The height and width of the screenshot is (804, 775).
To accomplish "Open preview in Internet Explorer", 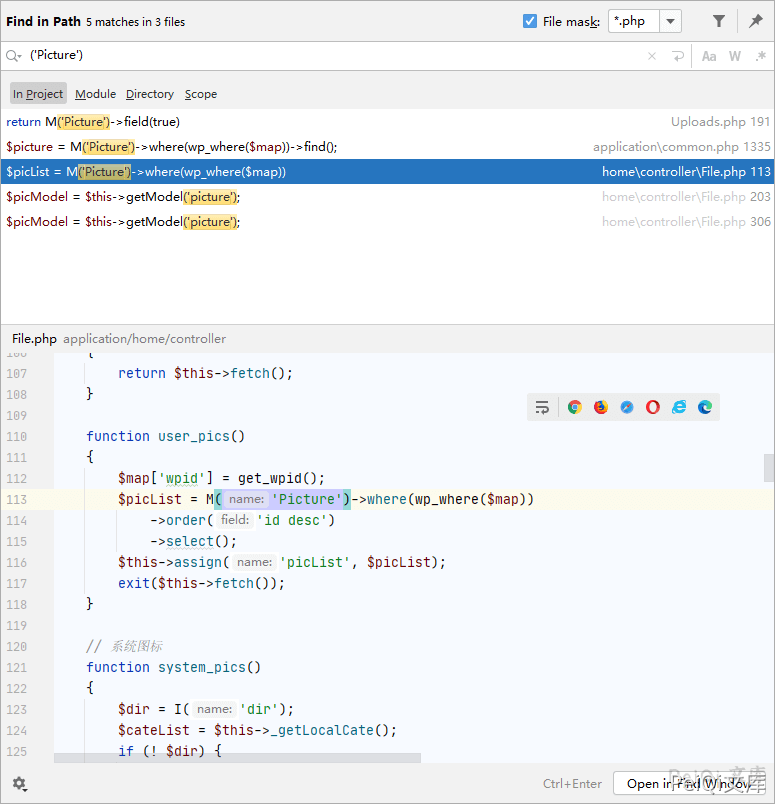I will (x=679, y=407).
